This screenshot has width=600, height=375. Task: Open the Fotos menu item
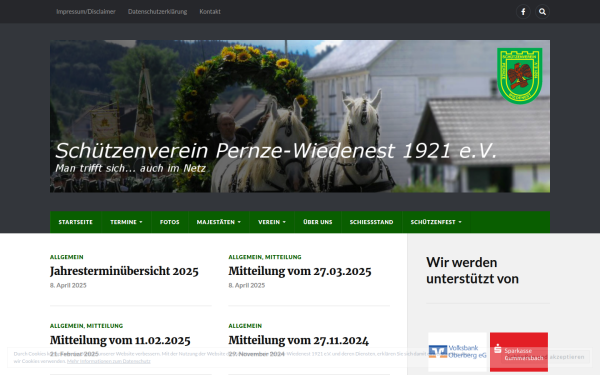[170, 222]
